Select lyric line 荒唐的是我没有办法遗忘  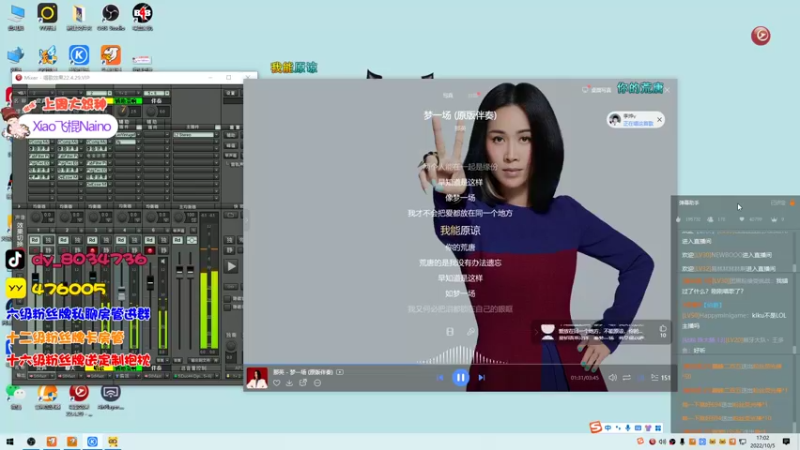tap(460, 263)
